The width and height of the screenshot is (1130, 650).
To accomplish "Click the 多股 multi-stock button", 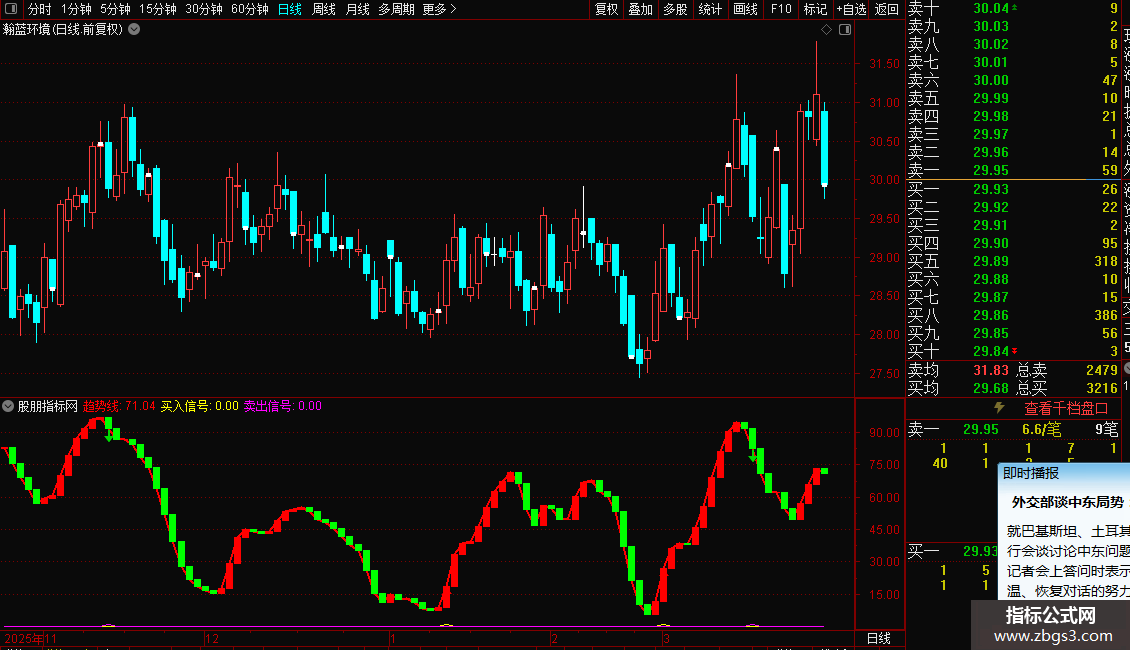I will point(675,9).
